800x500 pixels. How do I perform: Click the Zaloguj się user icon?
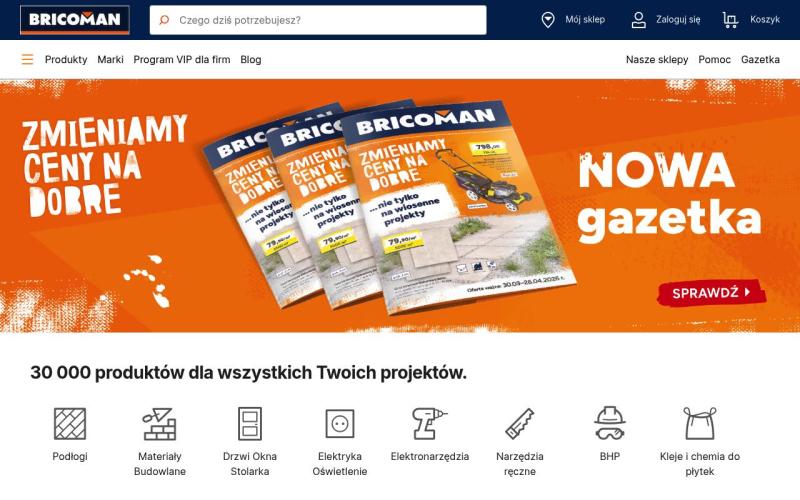tap(638, 20)
